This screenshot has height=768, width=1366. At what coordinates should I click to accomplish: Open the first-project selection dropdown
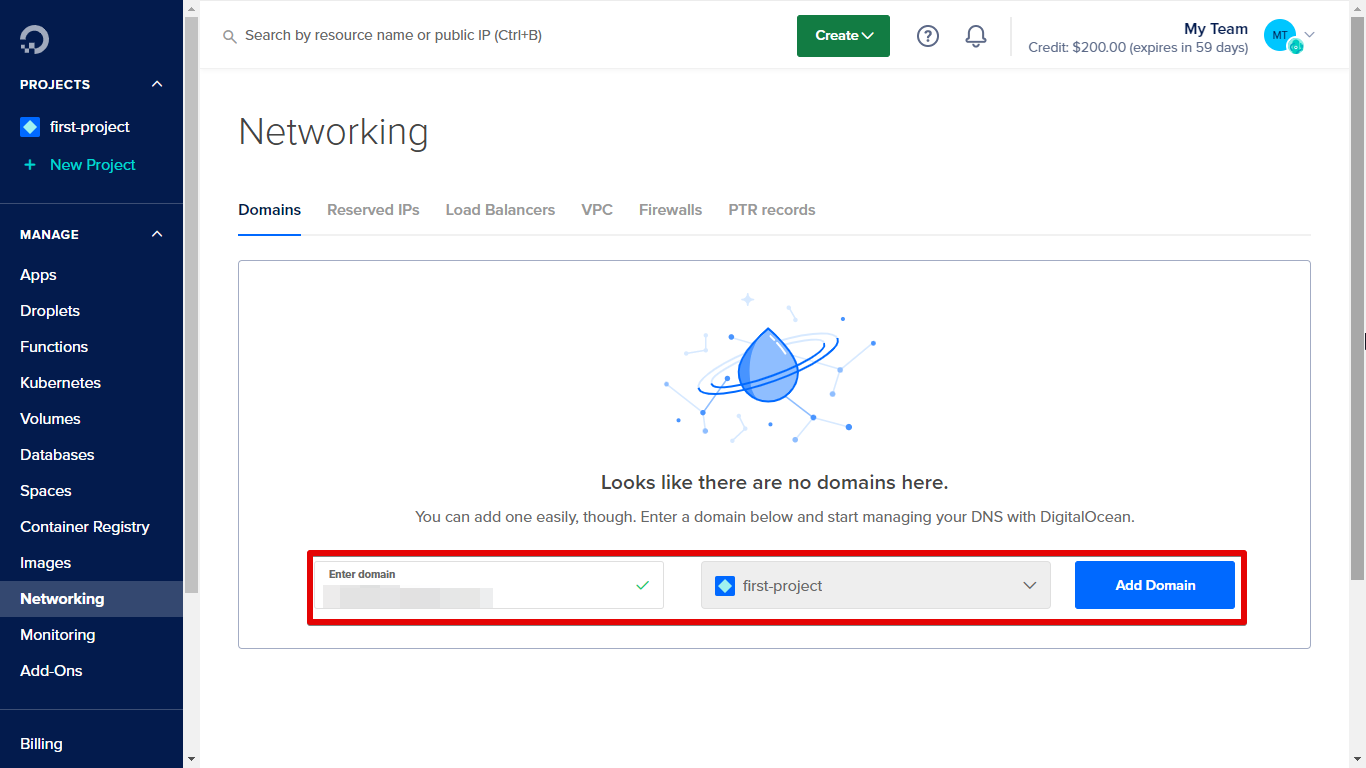click(x=876, y=585)
